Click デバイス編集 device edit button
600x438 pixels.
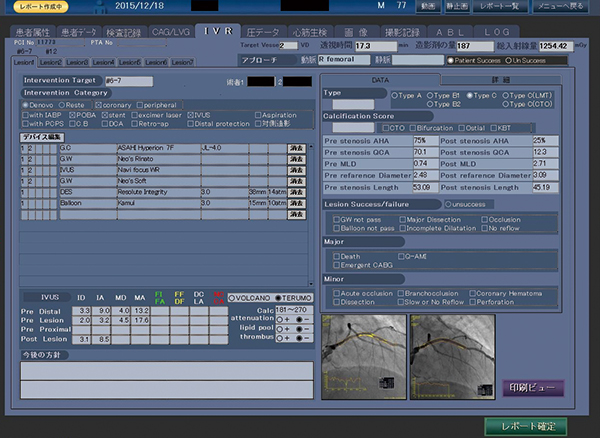tap(40, 136)
